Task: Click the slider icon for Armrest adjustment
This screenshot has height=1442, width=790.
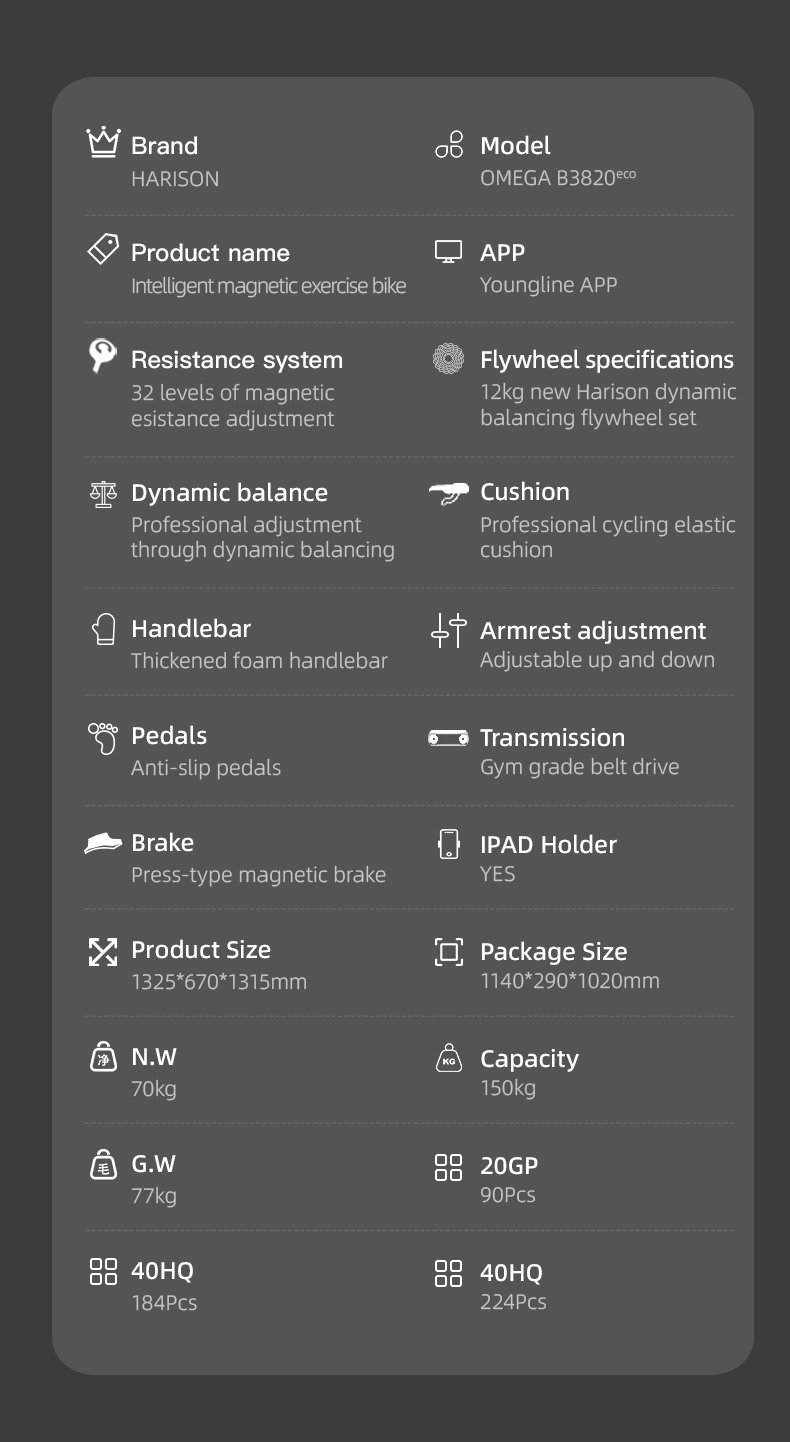Action: 448,631
